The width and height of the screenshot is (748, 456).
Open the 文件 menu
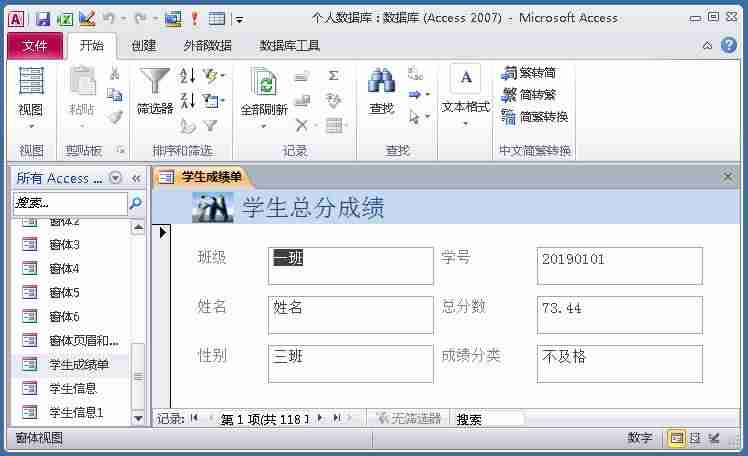pyautogui.click(x=35, y=46)
